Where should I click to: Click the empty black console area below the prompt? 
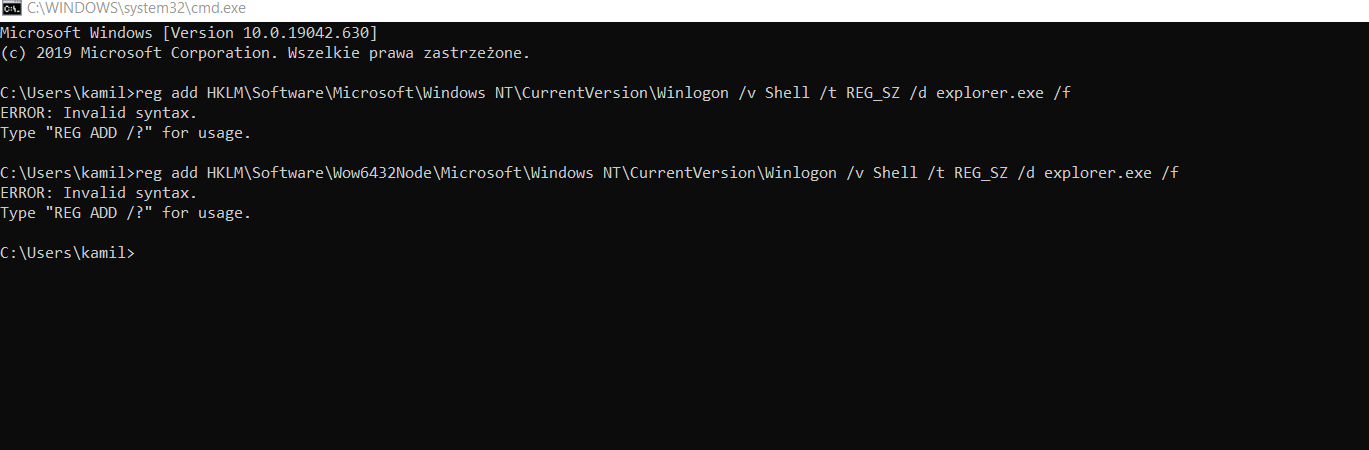tap(684, 355)
